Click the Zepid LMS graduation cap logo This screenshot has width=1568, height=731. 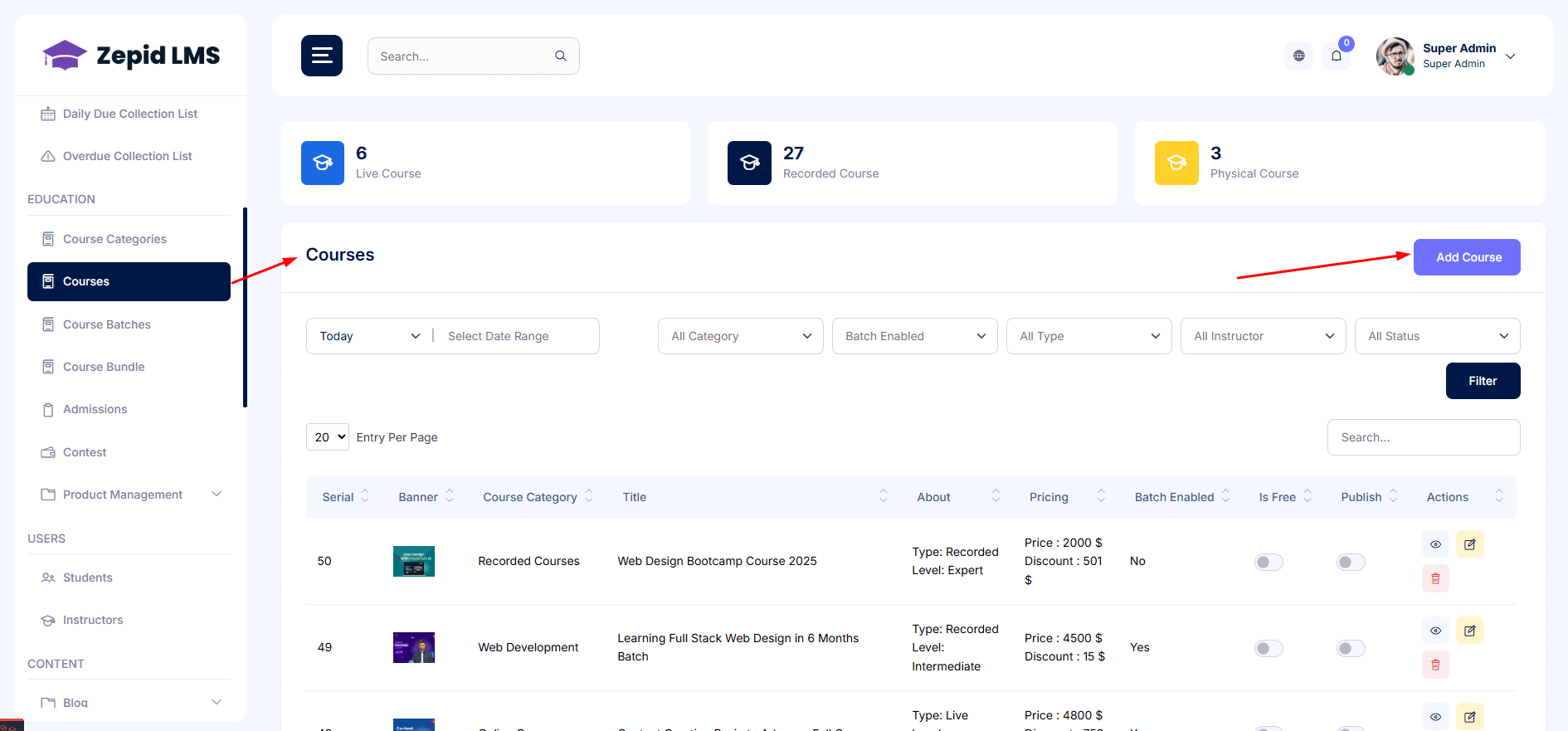(65, 56)
